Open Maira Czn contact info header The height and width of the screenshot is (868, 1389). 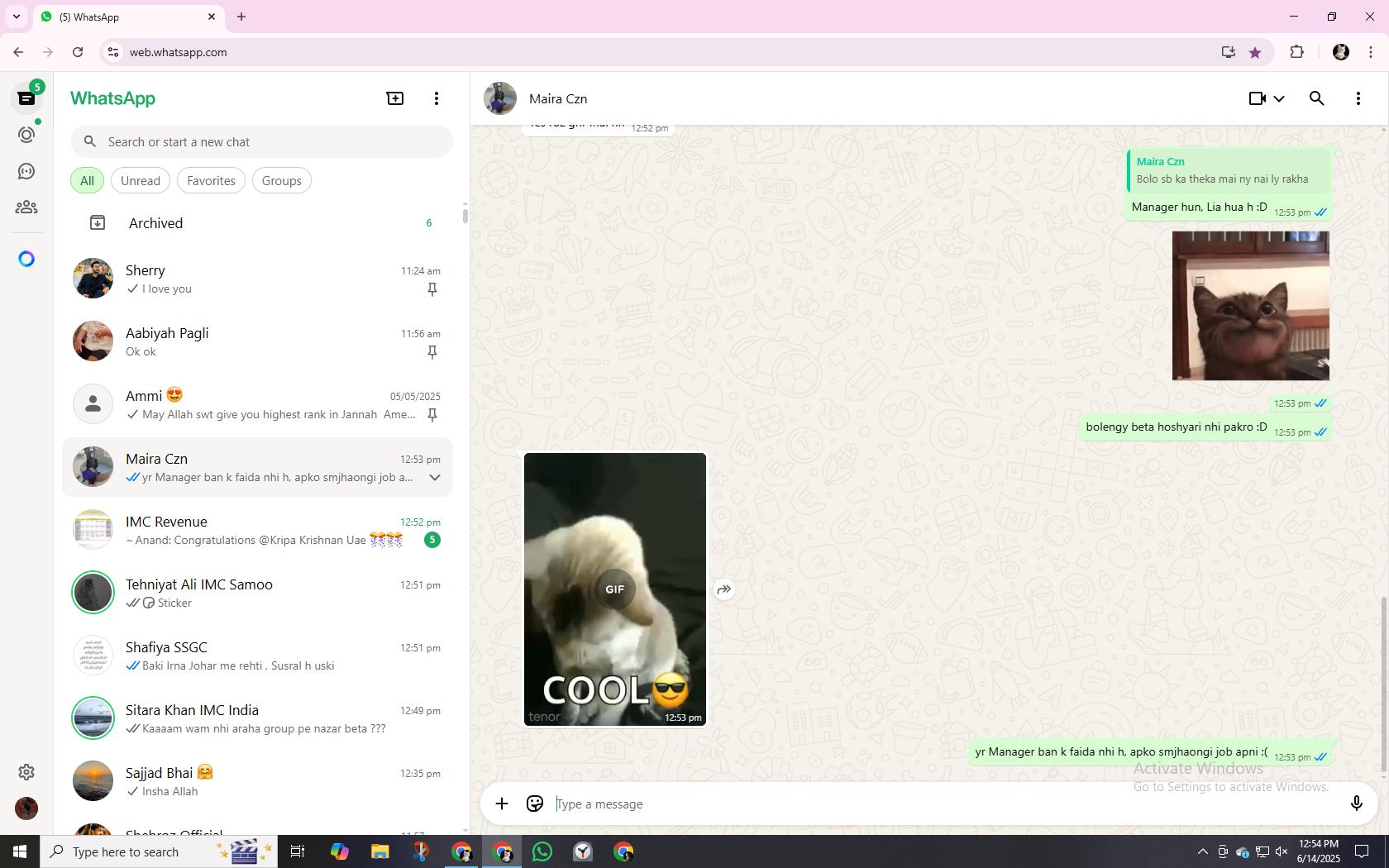856,98
